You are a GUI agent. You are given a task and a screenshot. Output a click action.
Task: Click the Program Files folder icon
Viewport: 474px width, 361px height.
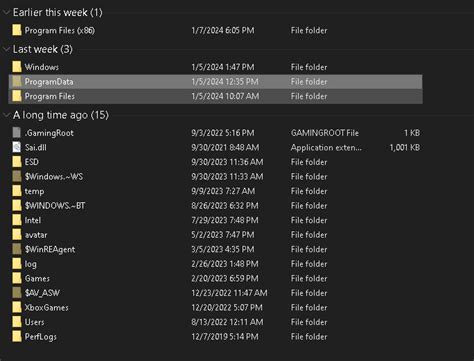tap(17, 96)
